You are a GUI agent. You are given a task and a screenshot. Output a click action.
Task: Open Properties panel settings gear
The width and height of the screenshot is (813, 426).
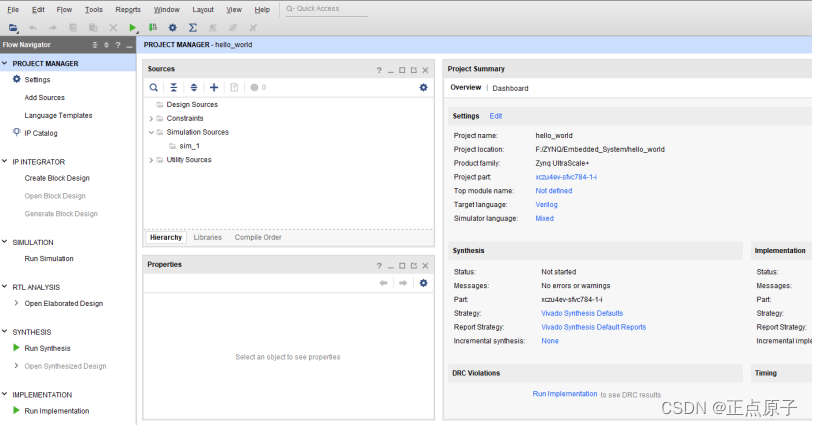point(424,283)
